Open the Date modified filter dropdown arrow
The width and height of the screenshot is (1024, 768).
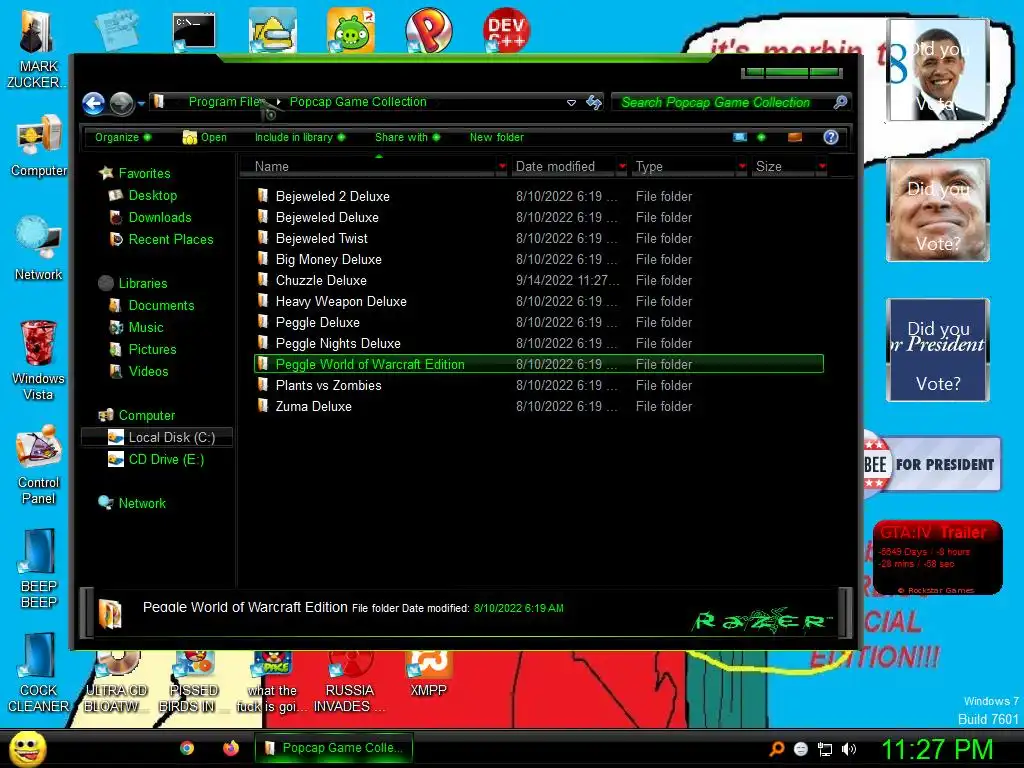[x=622, y=167]
